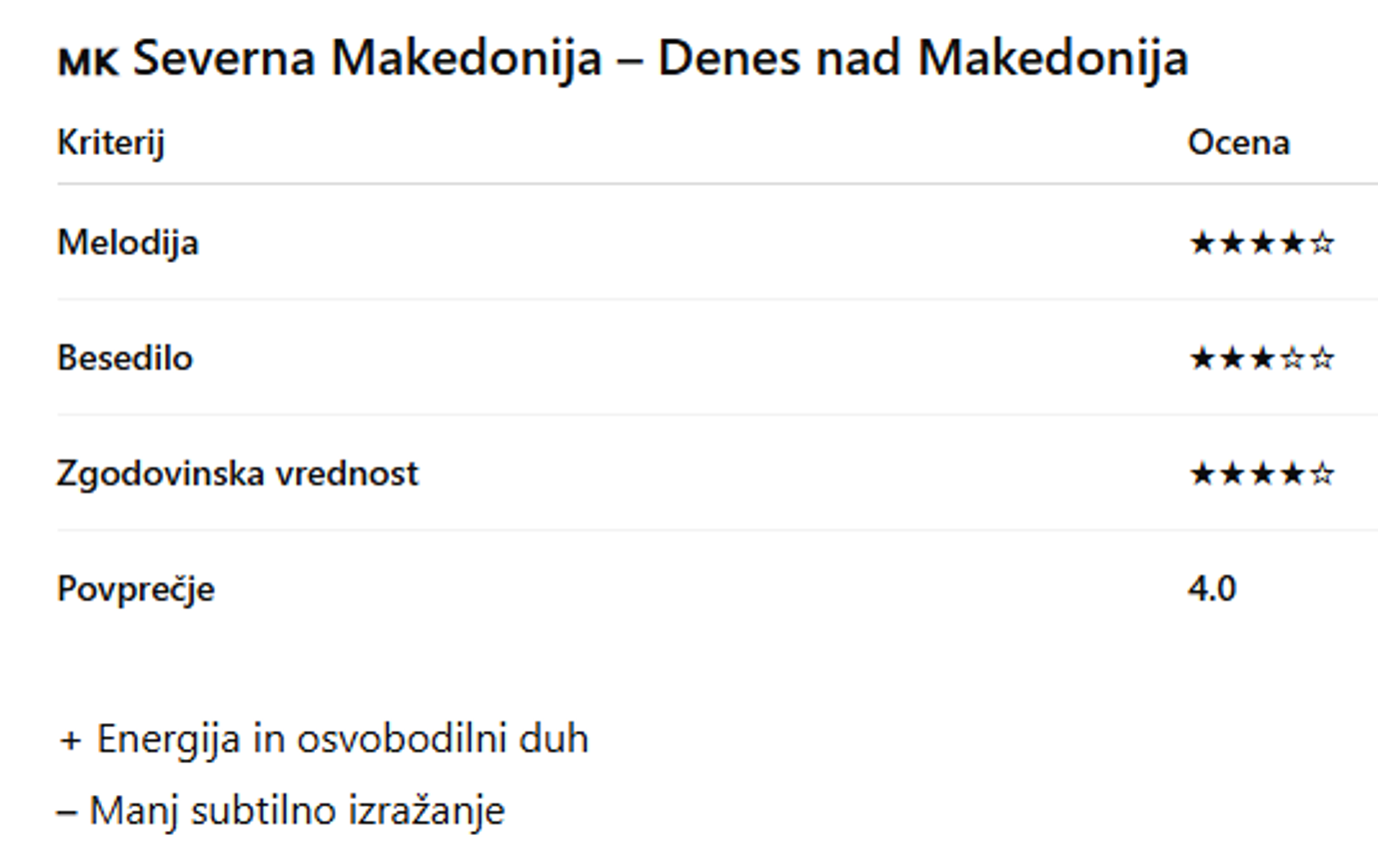Select the text Energija in osvobodilni duh
This screenshot has width=1378, height=868.
(x=343, y=739)
